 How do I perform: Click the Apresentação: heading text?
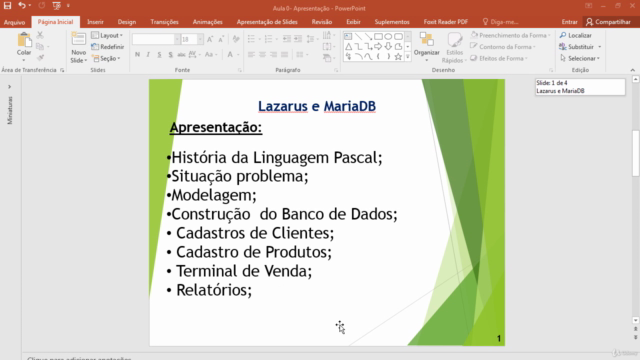coord(216,127)
